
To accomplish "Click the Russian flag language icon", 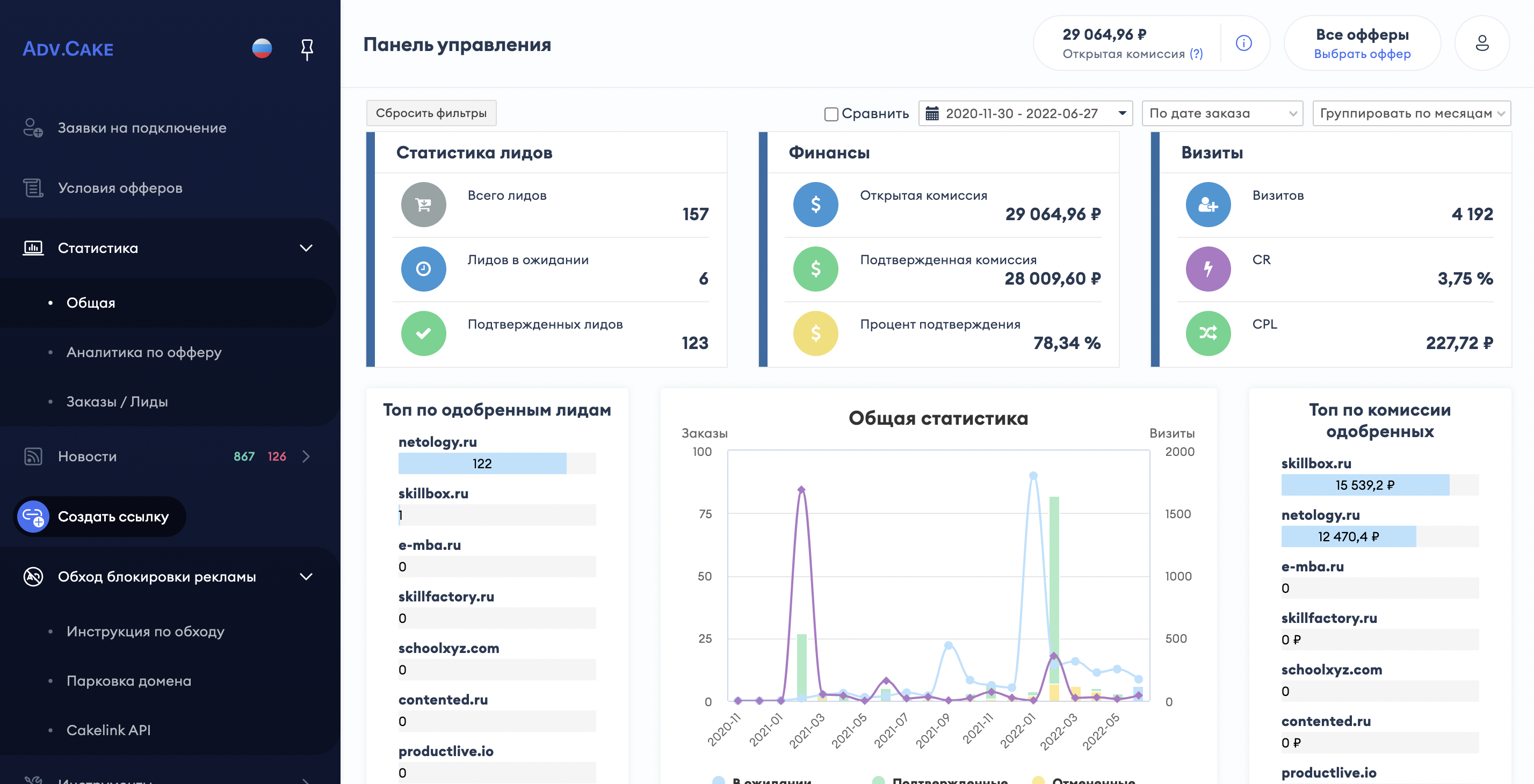I will (x=262, y=48).
